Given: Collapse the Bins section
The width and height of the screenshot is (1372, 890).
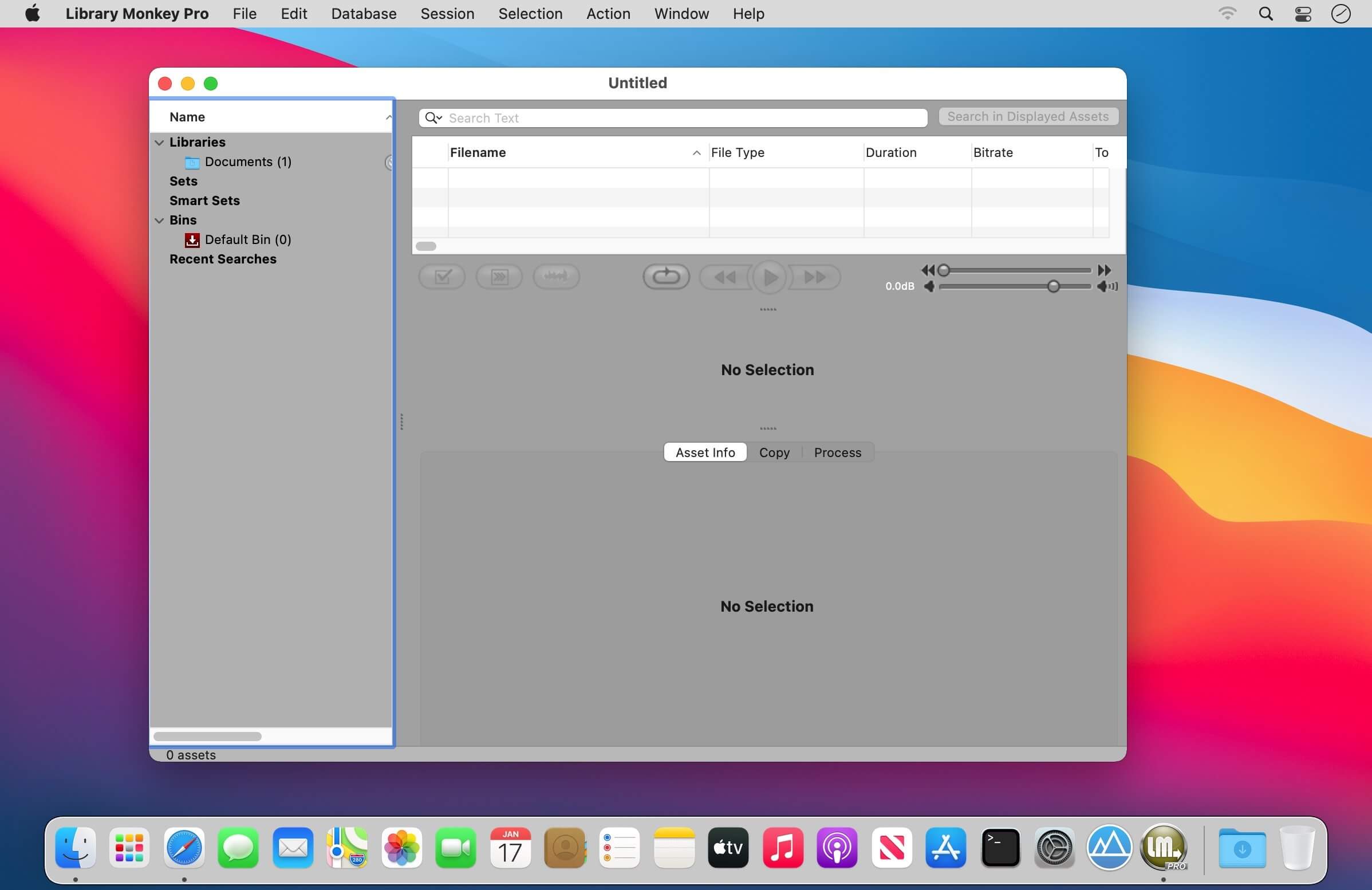Looking at the screenshot, I should coord(159,219).
